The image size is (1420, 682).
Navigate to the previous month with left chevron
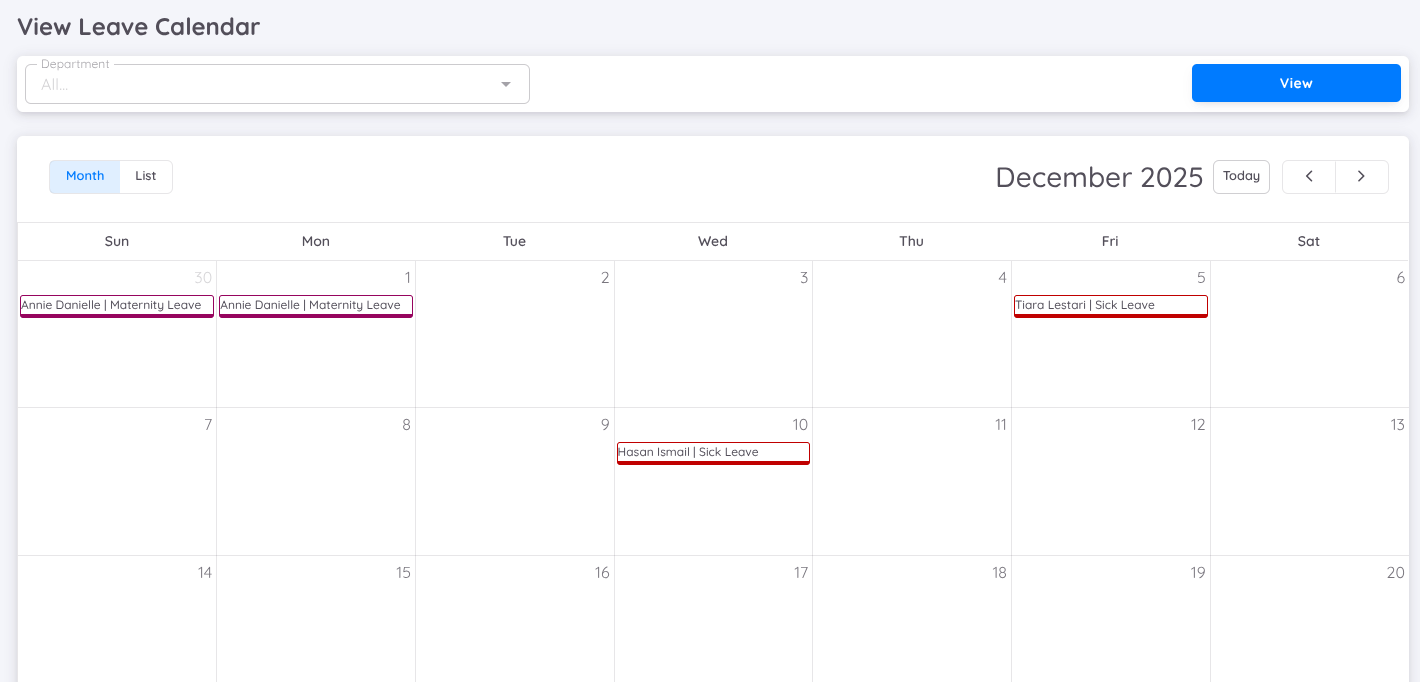tap(1309, 176)
